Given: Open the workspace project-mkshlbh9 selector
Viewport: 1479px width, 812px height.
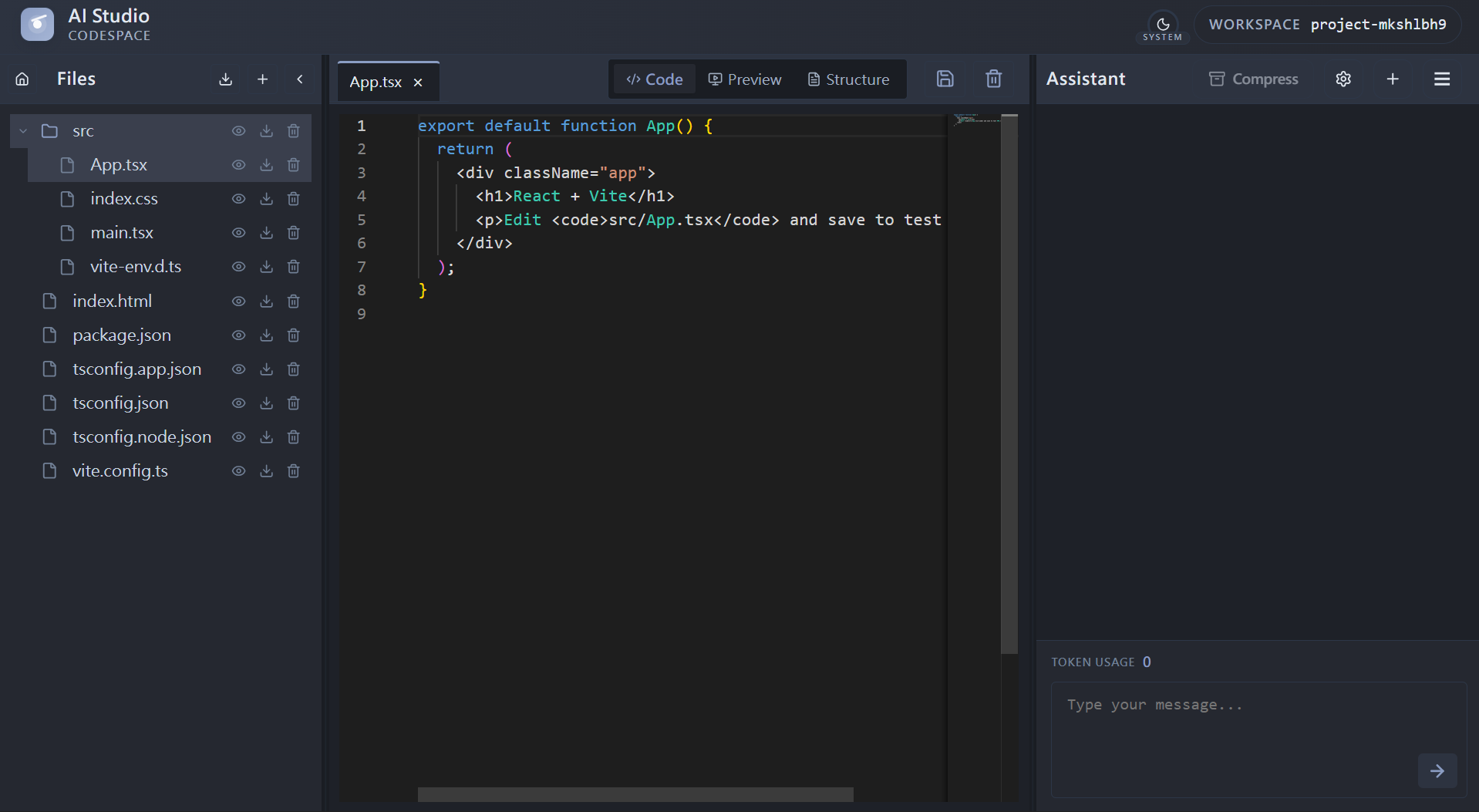Looking at the screenshot, I should tap(1326, 25).
